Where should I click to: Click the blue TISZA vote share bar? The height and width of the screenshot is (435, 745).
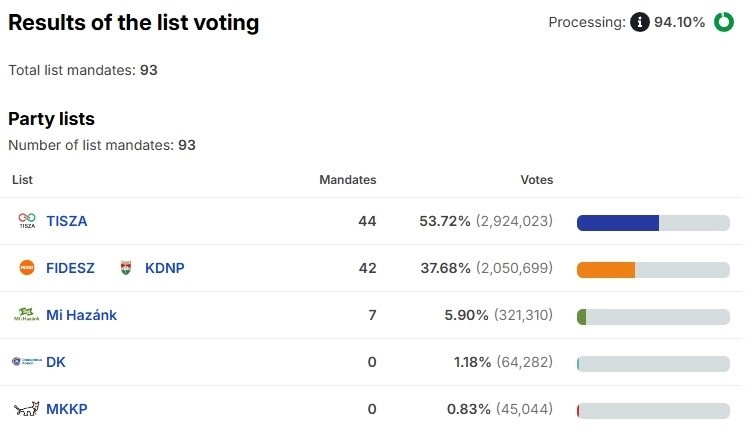pyautogui.click(x=618, y=223)
